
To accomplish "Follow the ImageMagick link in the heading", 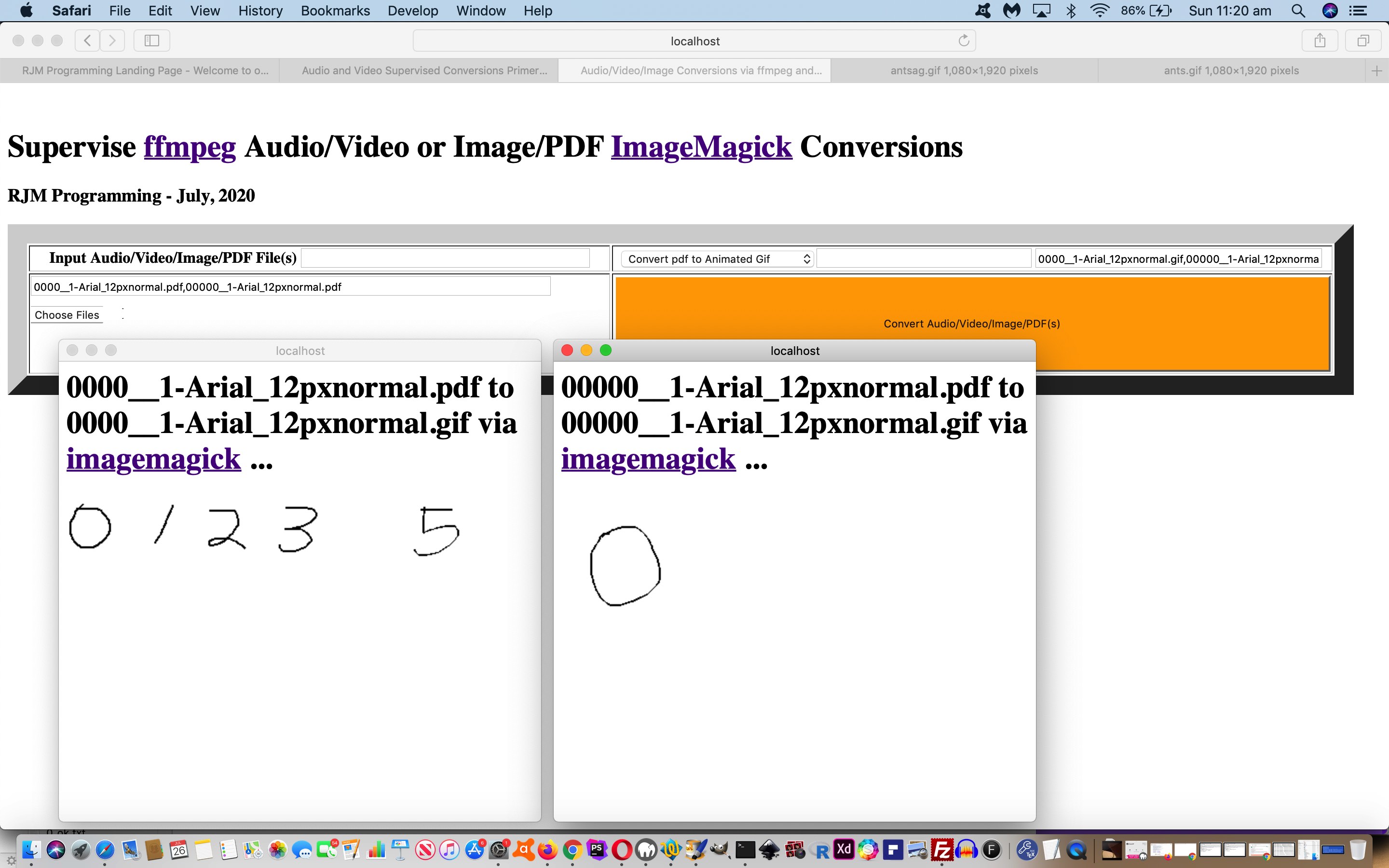I will click(x=701, y=147).
